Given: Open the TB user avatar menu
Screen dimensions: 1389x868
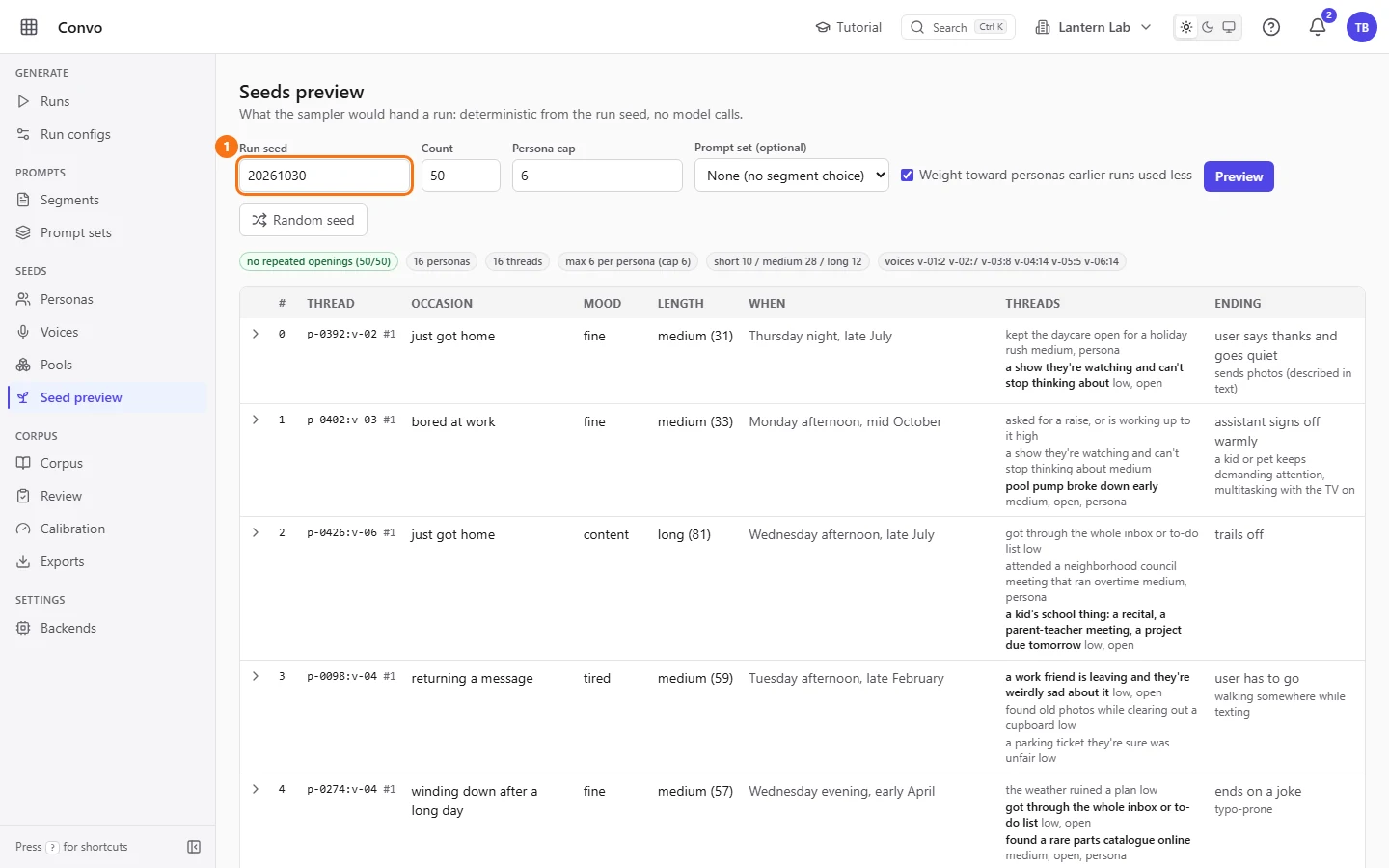Looking at the screenshot, I should (1362, 27).
